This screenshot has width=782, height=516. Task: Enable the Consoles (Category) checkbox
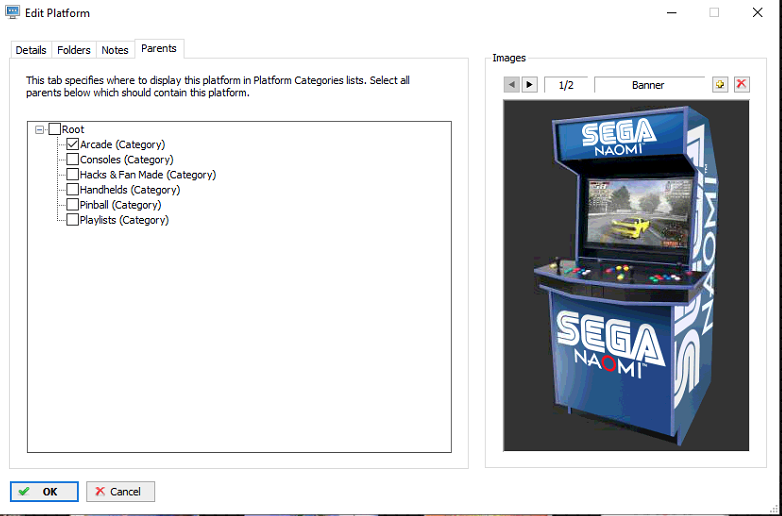pyautogui.click(x=73, y=160)
